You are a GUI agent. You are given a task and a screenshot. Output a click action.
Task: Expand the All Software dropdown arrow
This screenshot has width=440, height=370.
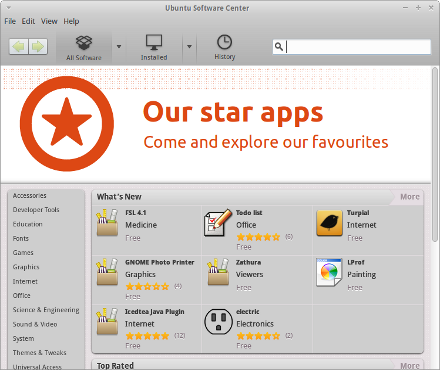[119, 47]
